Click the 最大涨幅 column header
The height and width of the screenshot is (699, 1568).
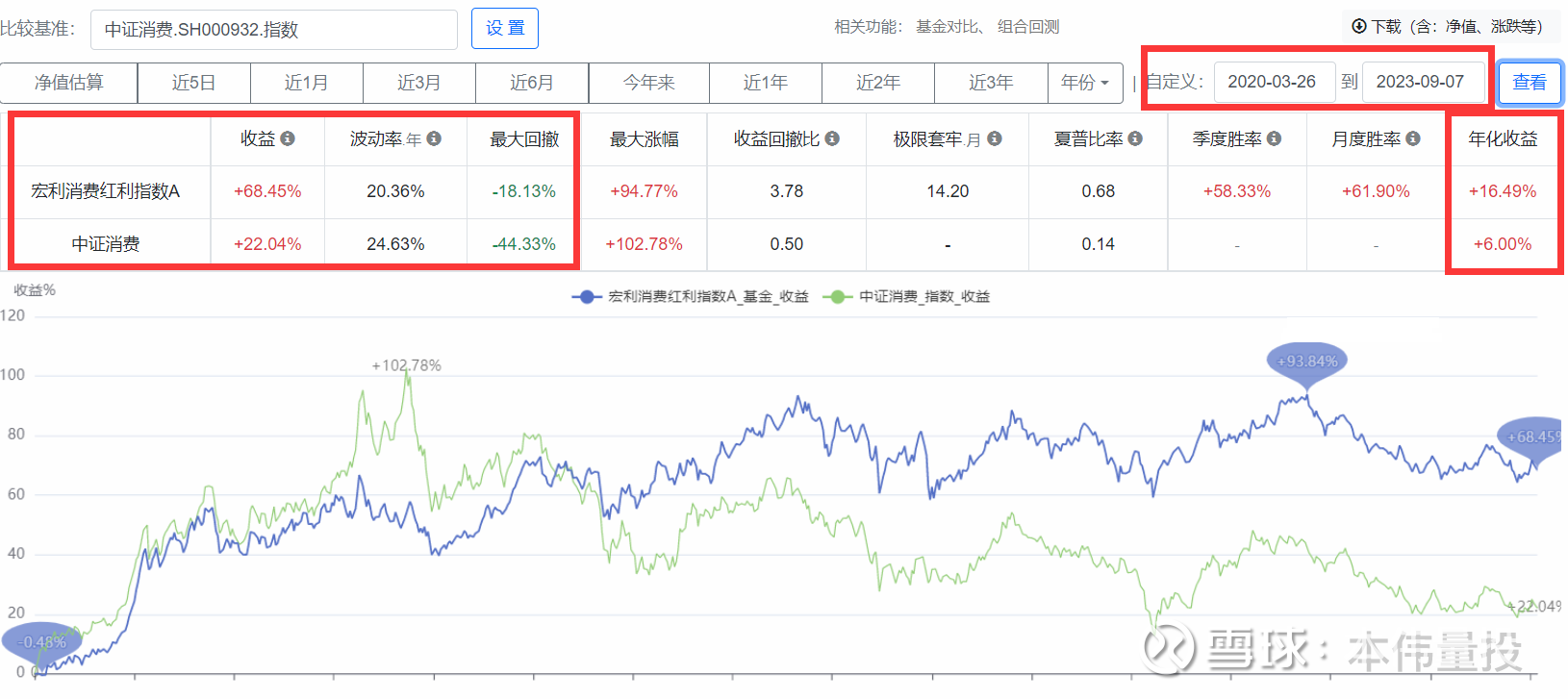click(645, 139)
